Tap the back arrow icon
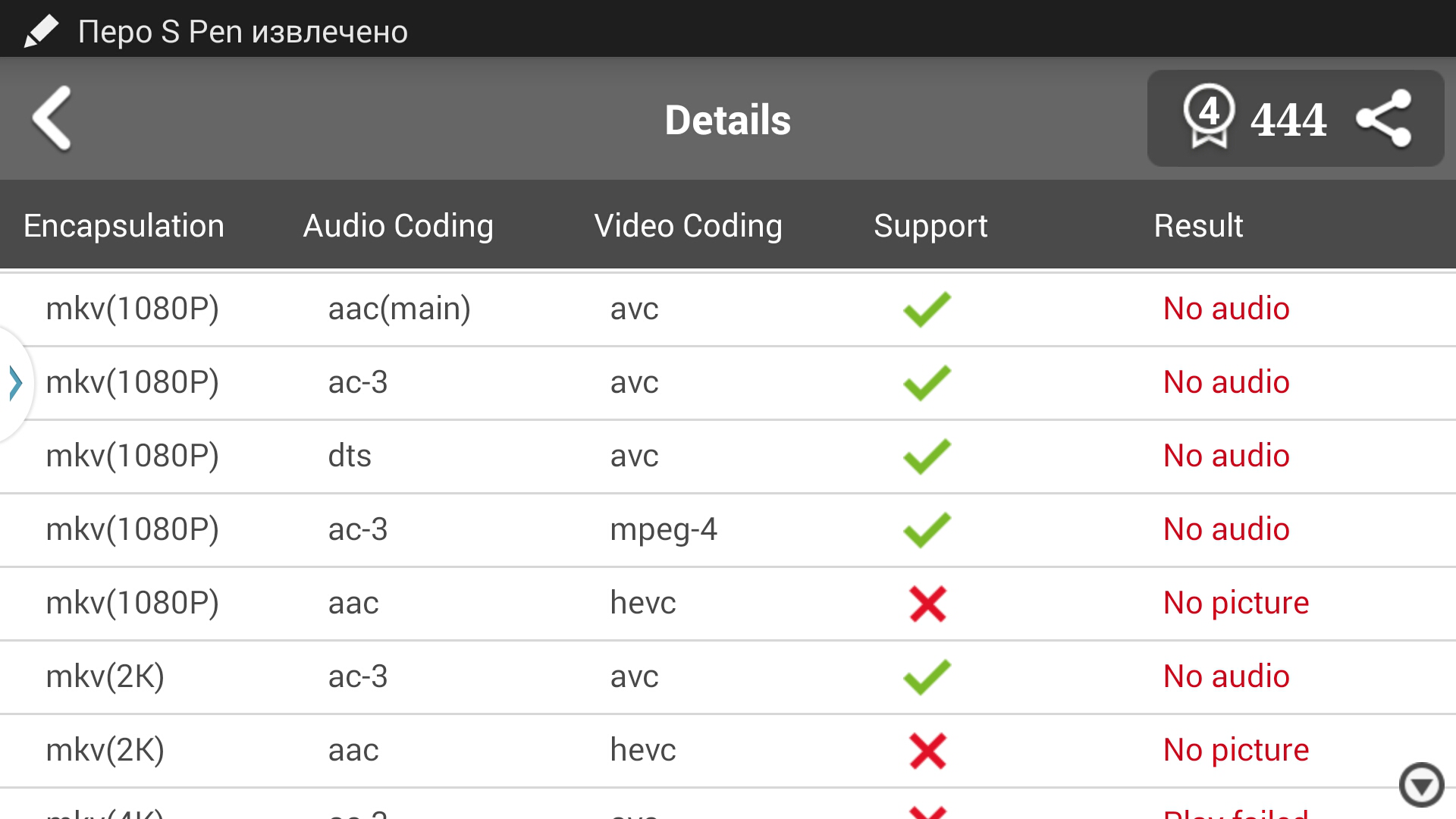This screenshot has height=819, width=1456. pos(52,118)
